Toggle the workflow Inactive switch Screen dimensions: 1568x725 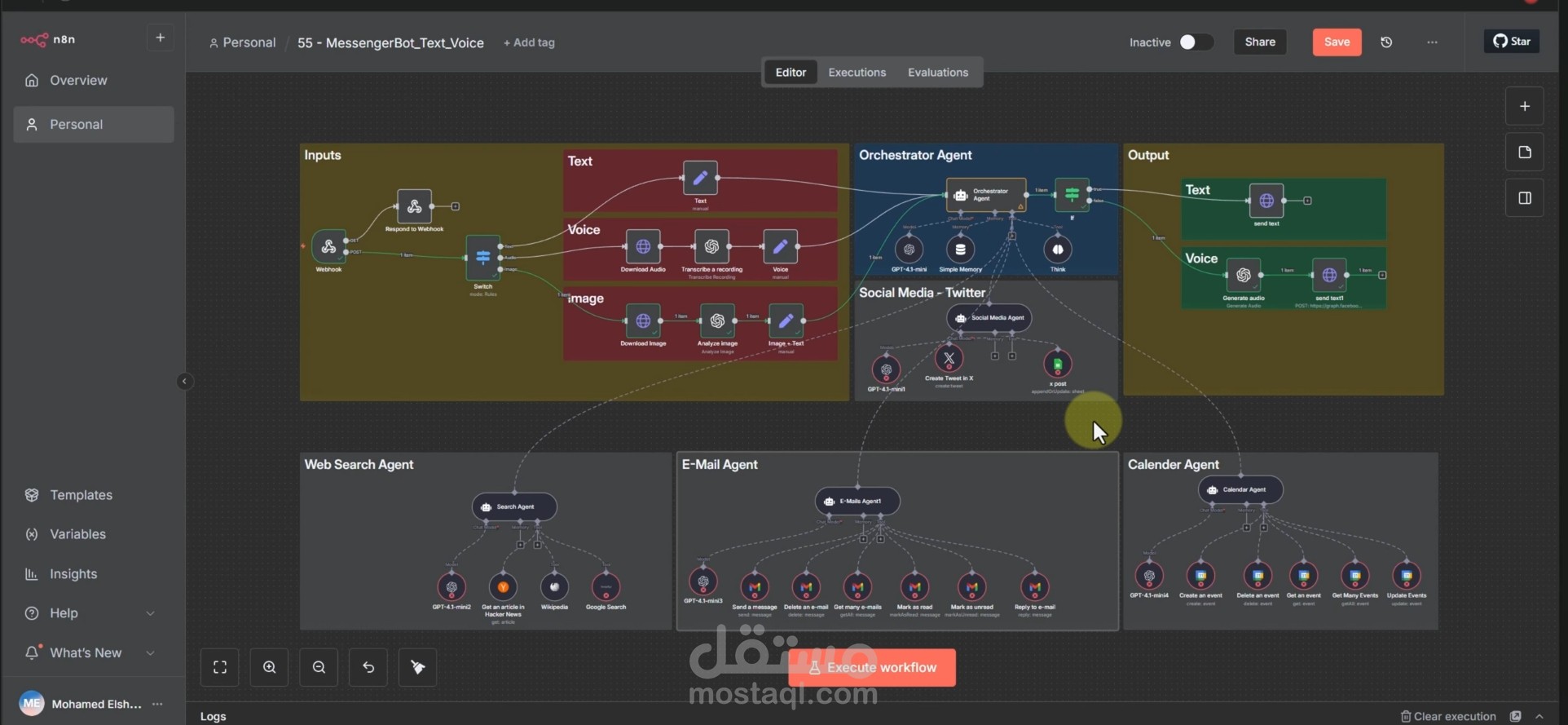(1196, 42)
